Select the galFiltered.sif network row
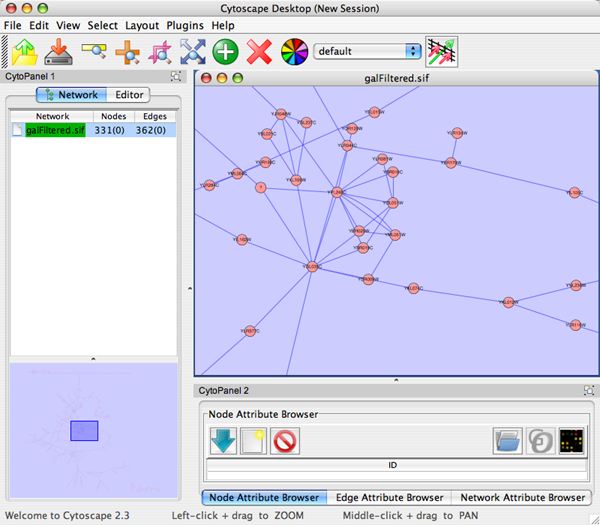This screenshot has width=600, height=525. click(x=93, y=130)
